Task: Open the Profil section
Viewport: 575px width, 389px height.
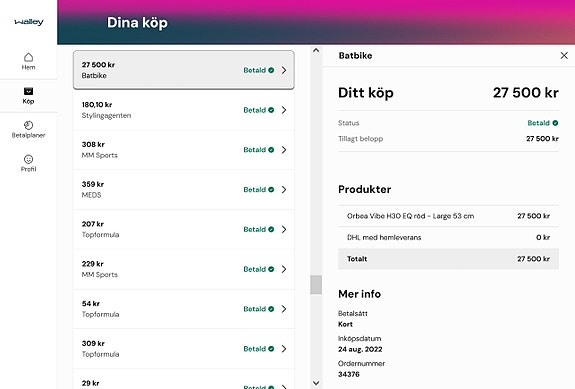Action: 28,164
